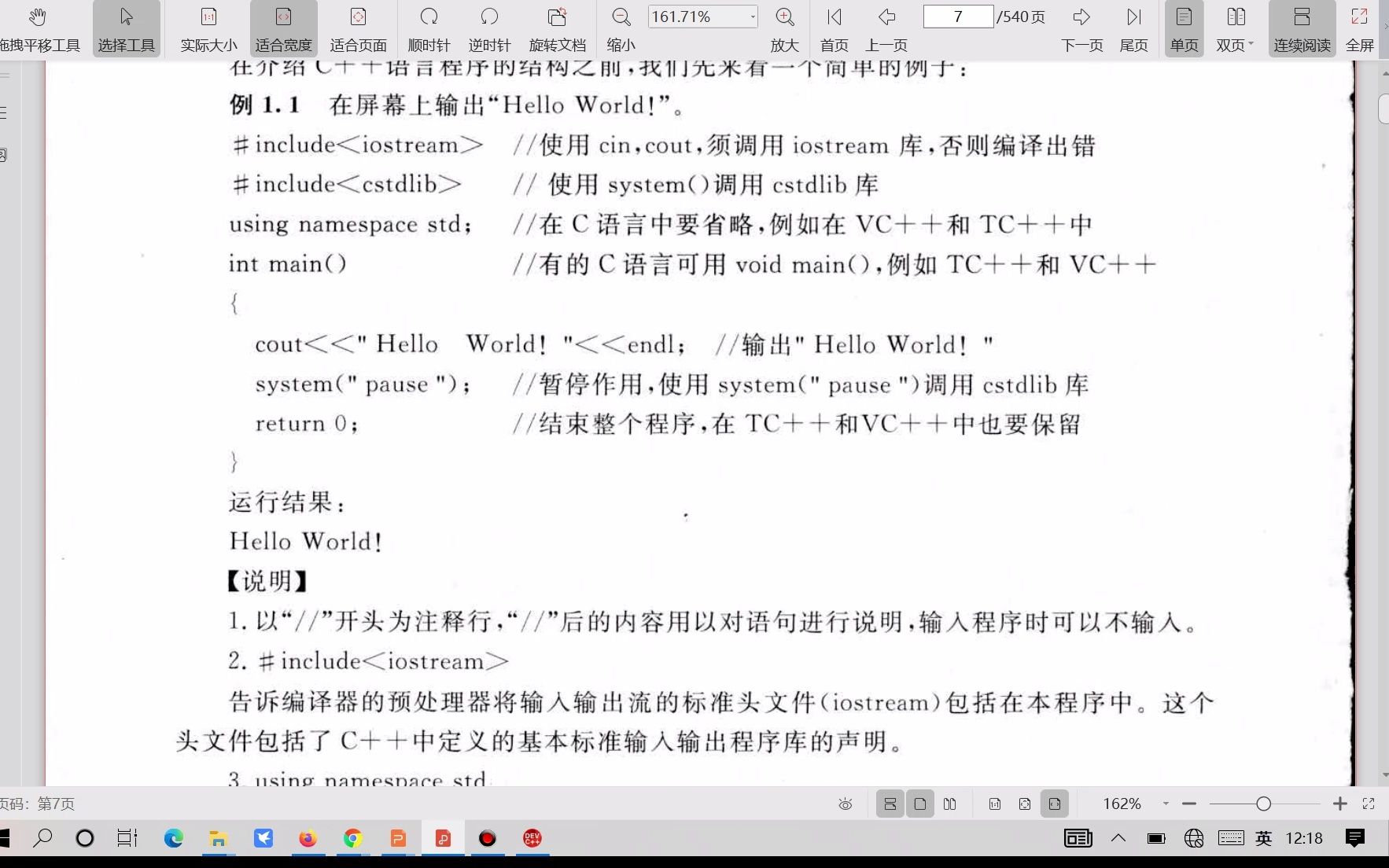Click the 【说明】 heading in the document

tap(267, 581)
